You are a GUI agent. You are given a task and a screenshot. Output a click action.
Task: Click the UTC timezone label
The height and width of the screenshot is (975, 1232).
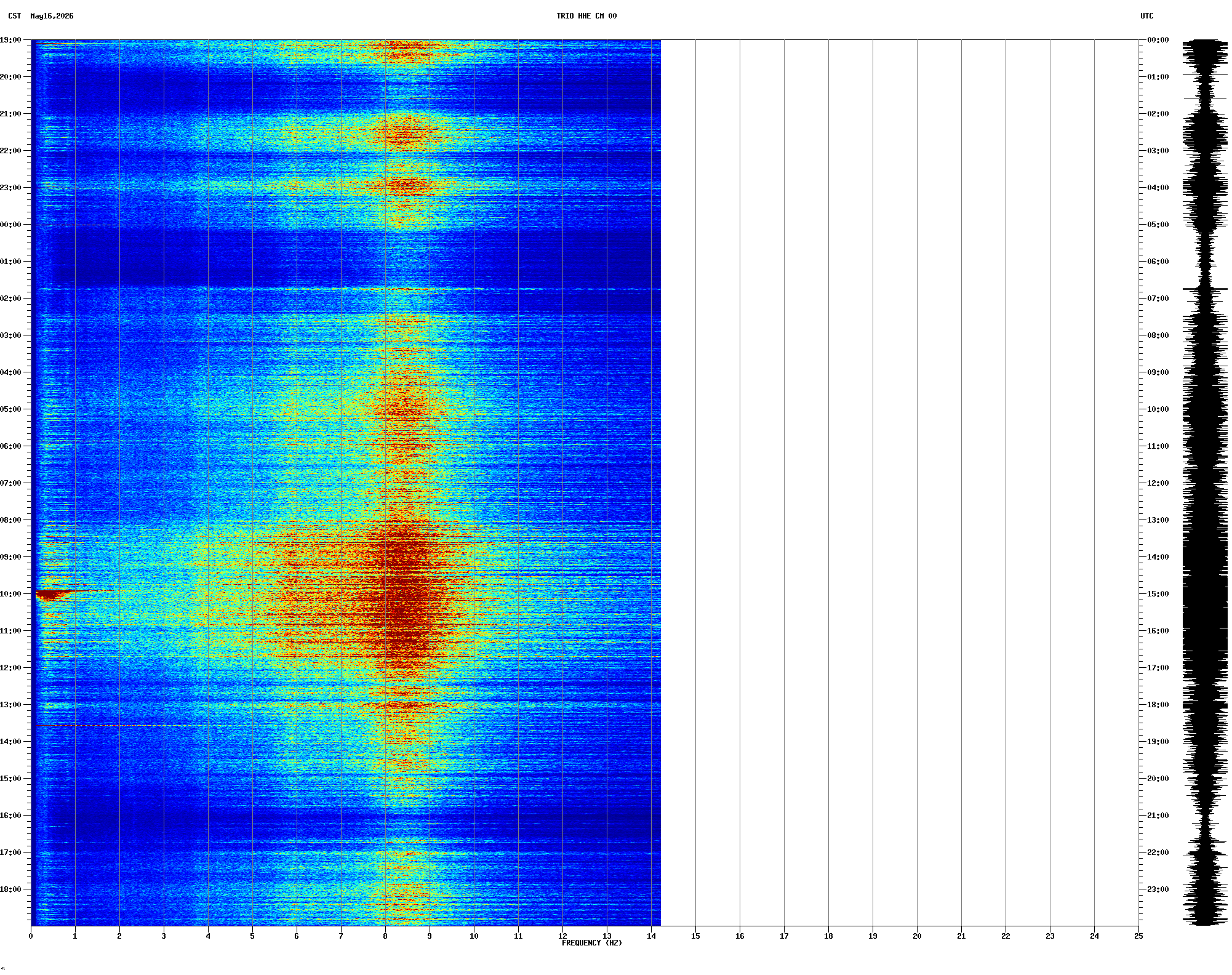coord(1147,16)
